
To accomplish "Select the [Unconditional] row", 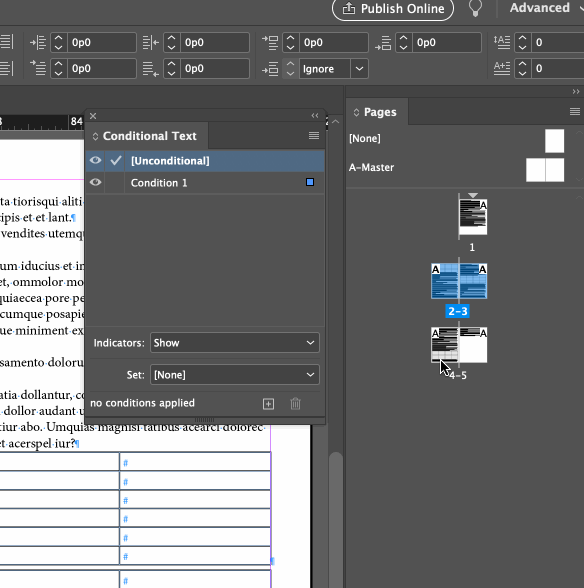I will [x=205, y=161].
